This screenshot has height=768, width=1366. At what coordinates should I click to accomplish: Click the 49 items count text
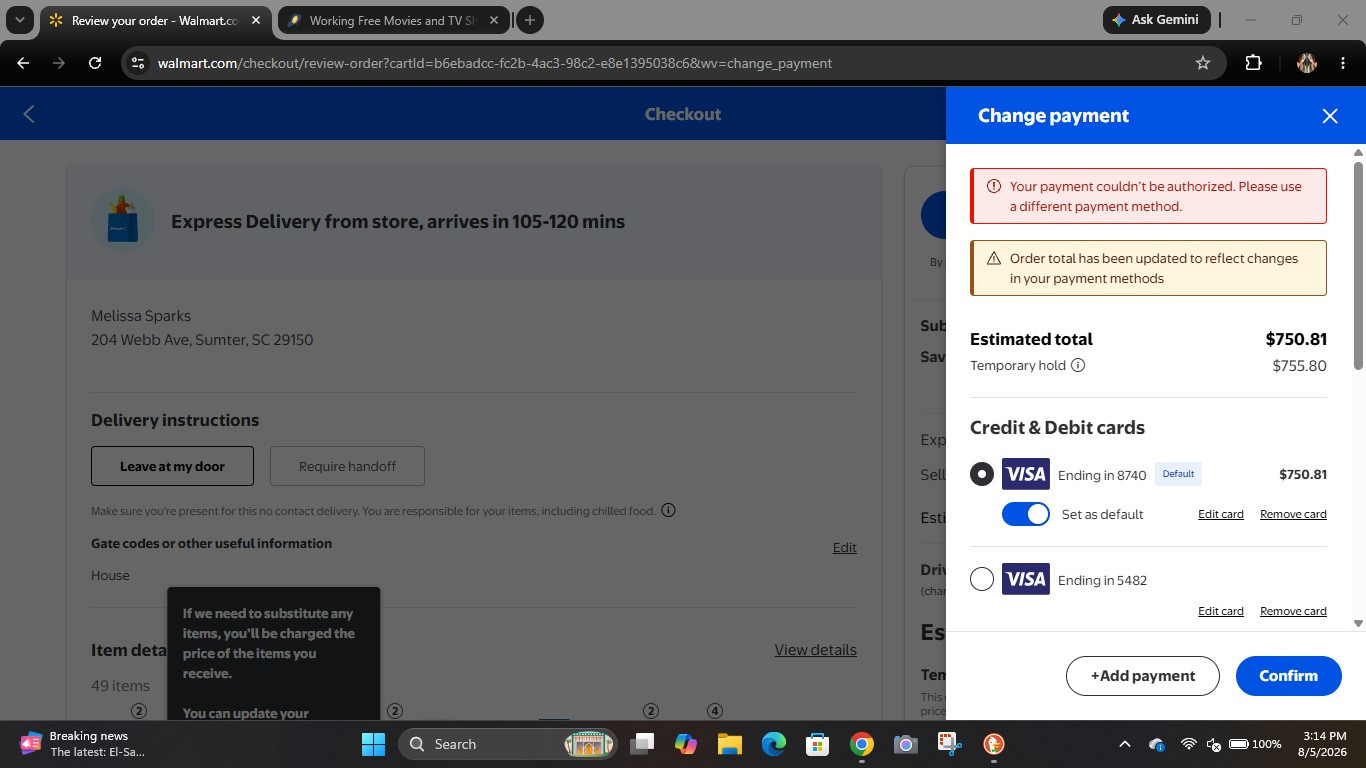[120, 686]
